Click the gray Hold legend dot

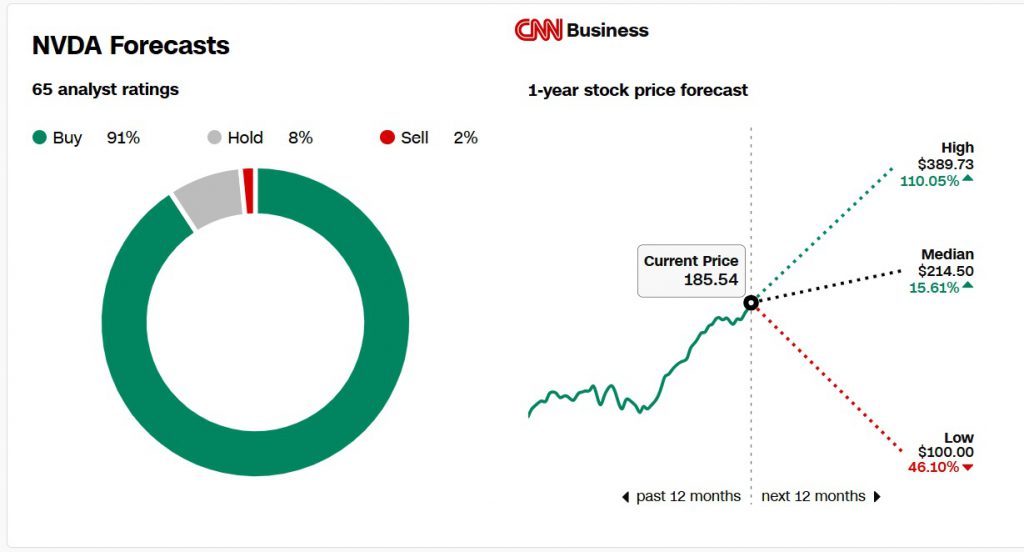(x=214, y=138)
